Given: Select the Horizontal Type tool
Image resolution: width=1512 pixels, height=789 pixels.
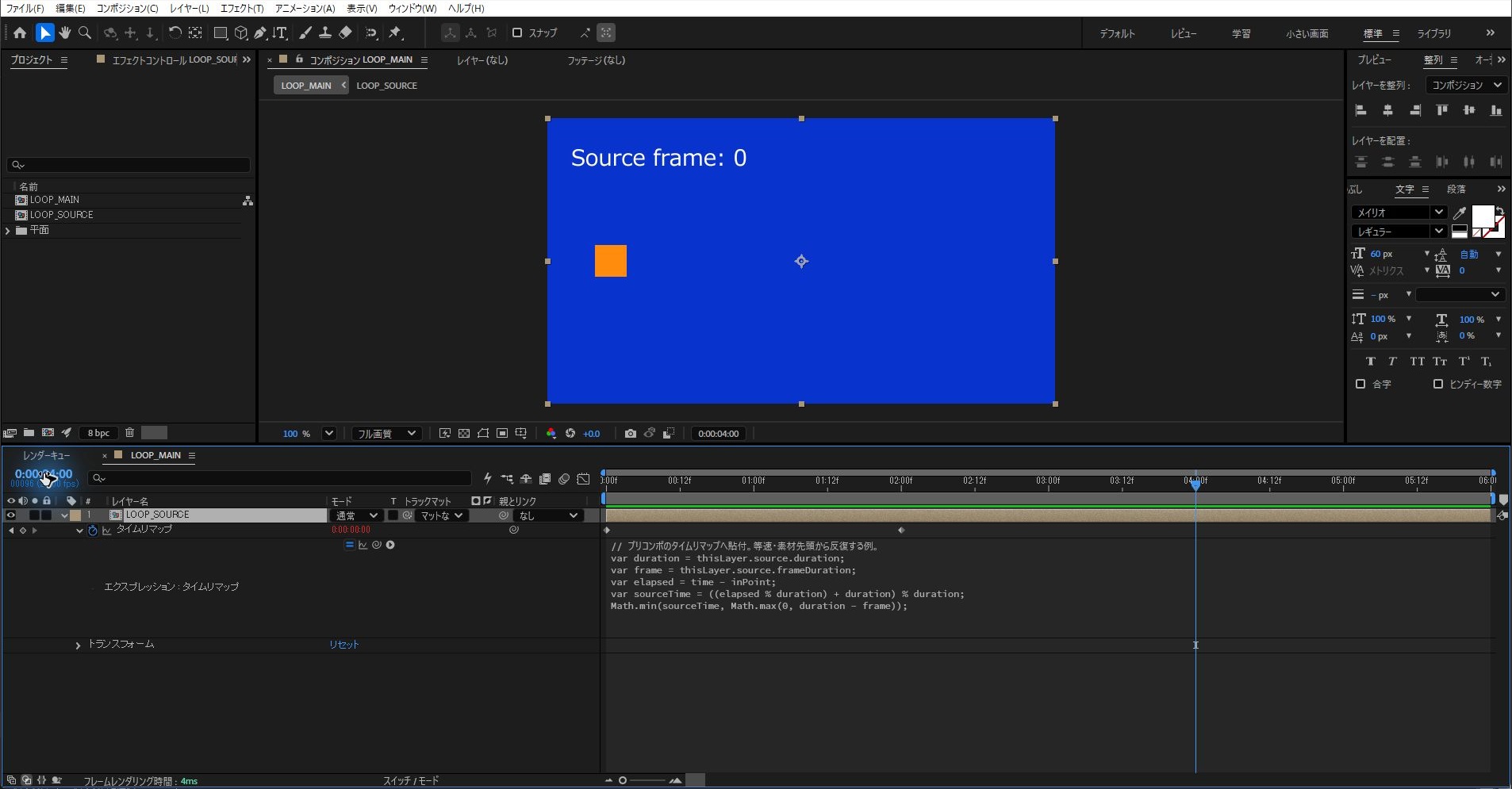Looking at the screenshot, I should 280,33.
